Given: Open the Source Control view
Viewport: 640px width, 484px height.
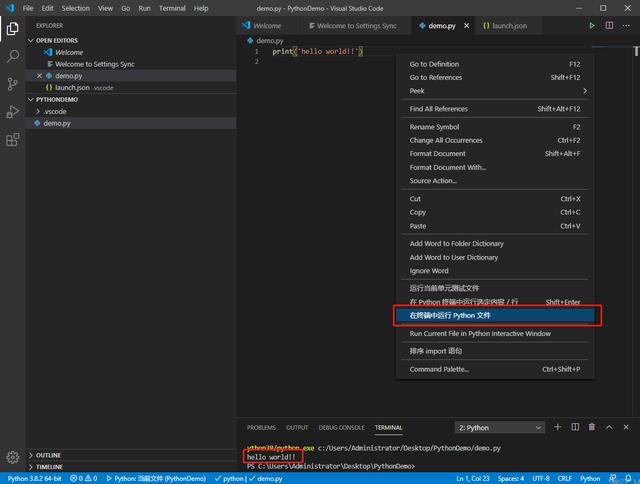Looking at the screenshot, I should point(13,84).
